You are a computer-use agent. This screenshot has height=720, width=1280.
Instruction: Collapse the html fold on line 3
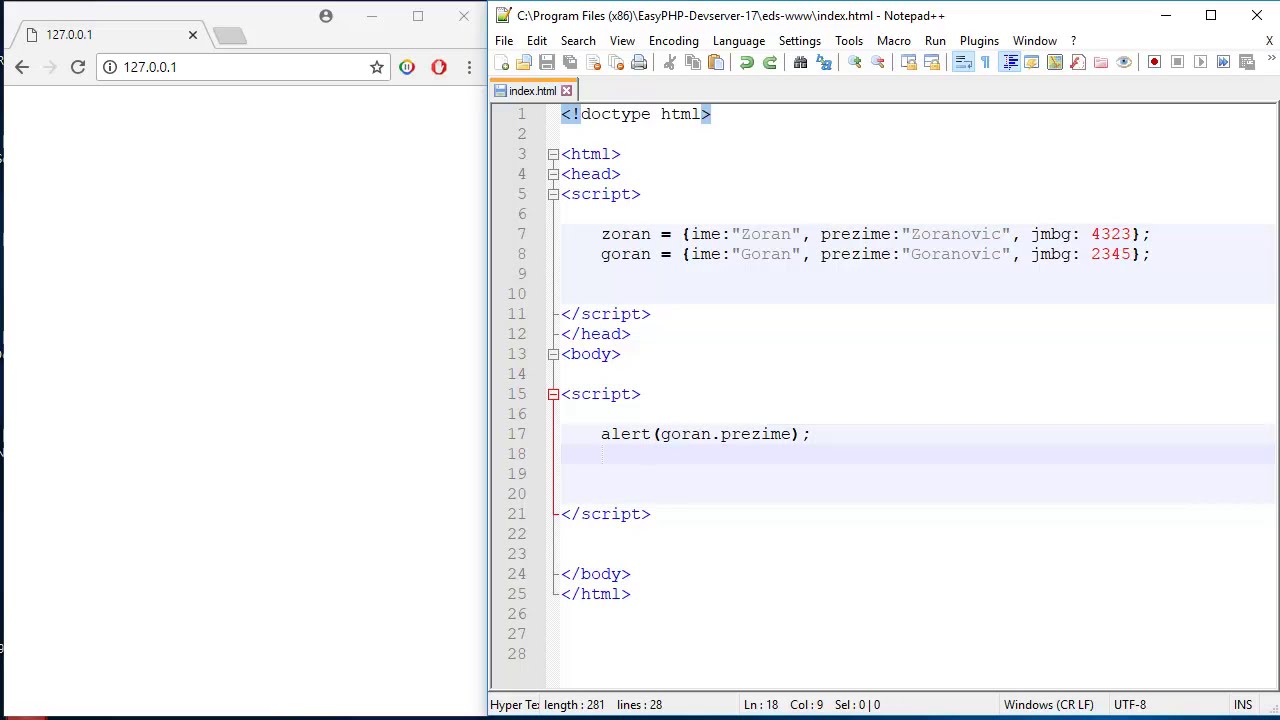553,154
